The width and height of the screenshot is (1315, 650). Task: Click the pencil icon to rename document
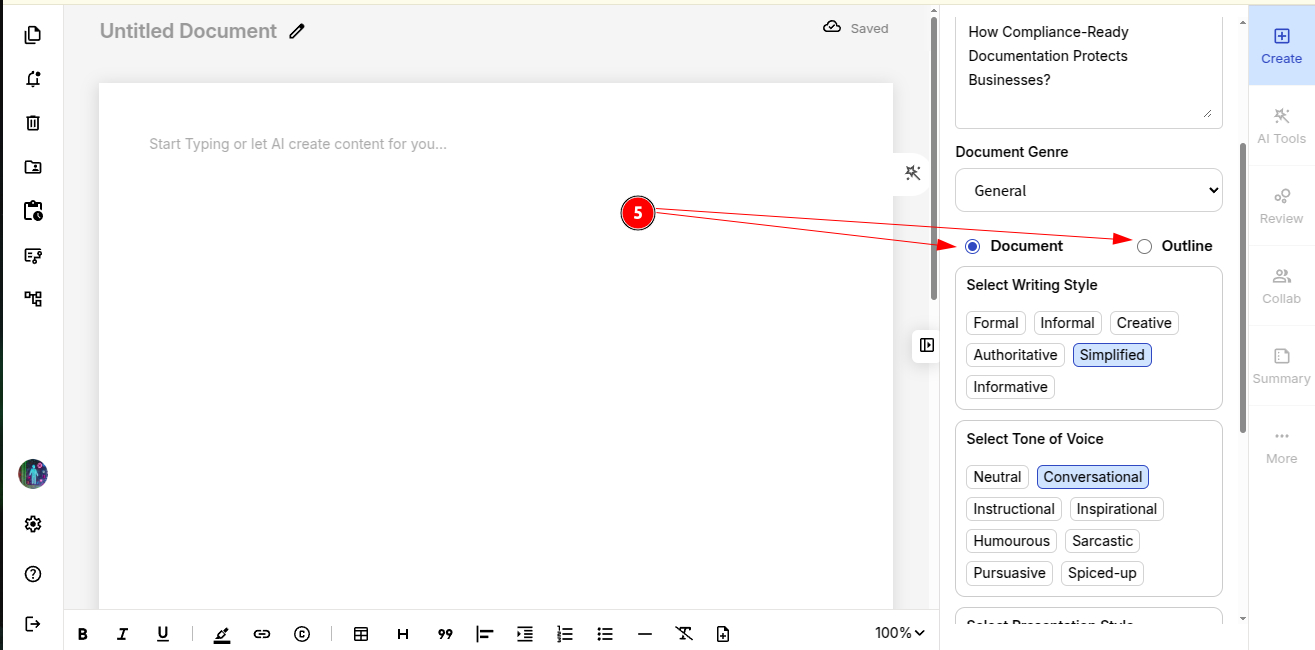point(296,31)
